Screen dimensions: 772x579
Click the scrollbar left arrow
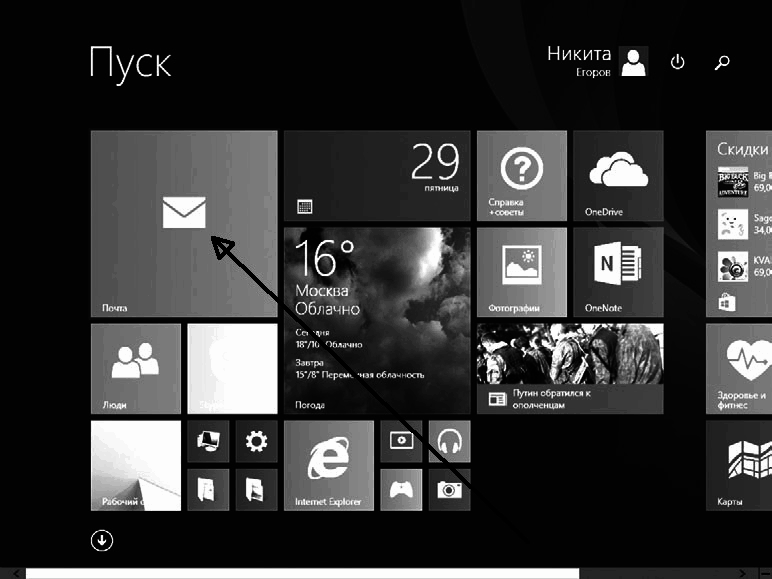(x=17, y=574)
